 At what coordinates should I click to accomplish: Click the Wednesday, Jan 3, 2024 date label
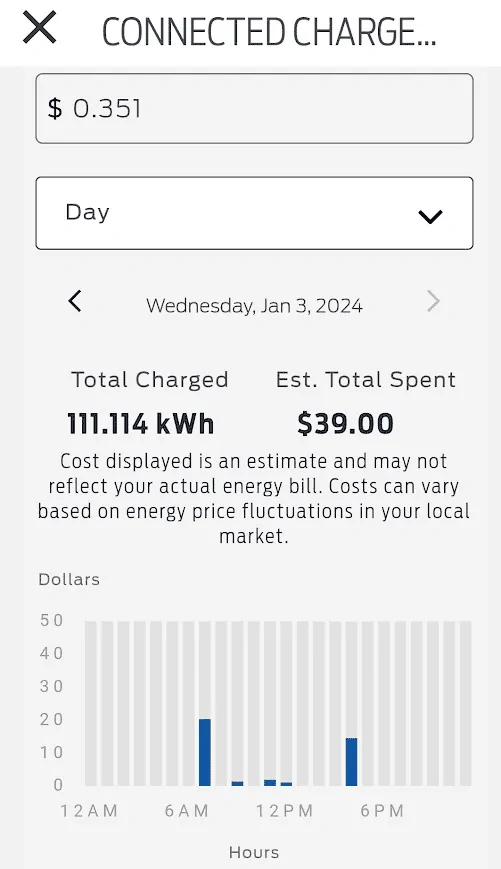tap(254, 305)
